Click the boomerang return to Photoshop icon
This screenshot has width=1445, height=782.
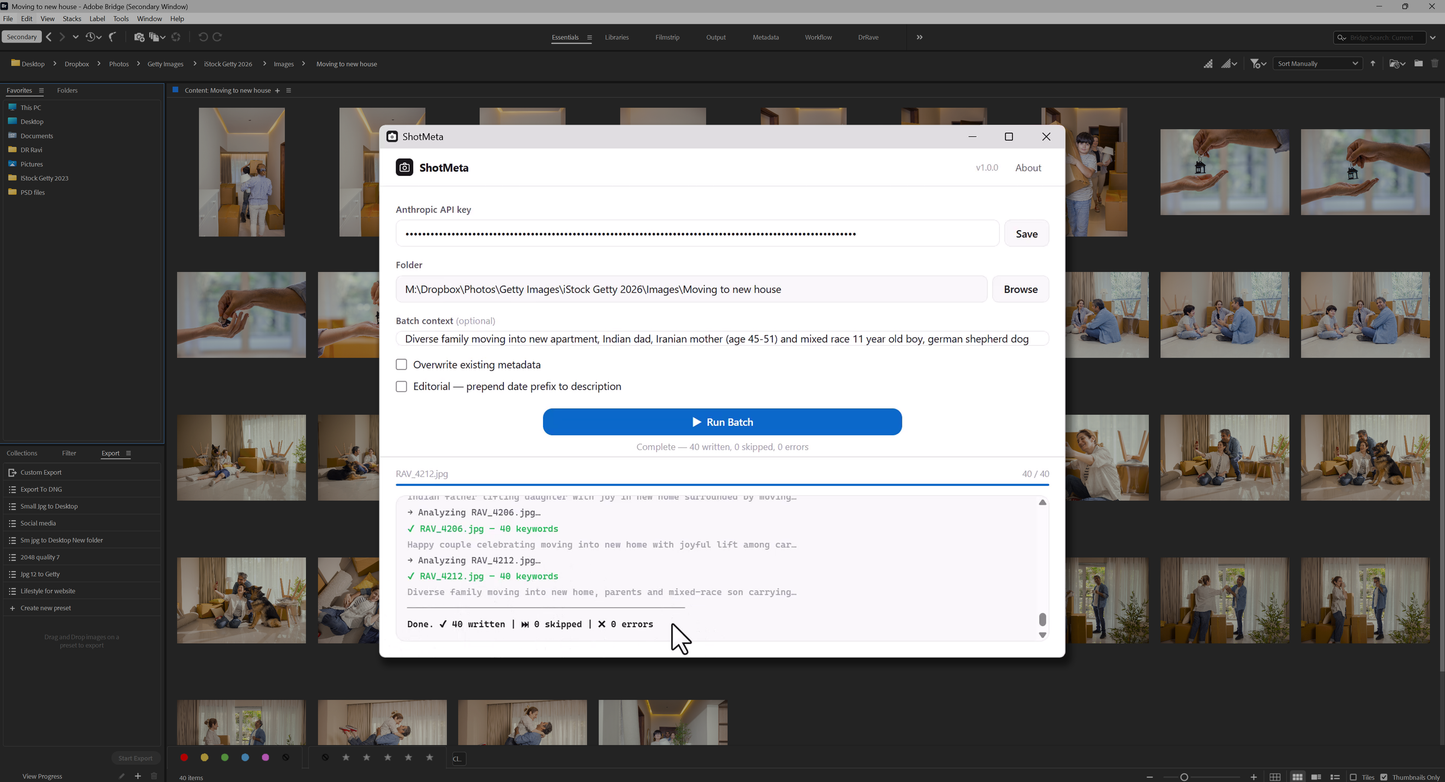[112, 37]
